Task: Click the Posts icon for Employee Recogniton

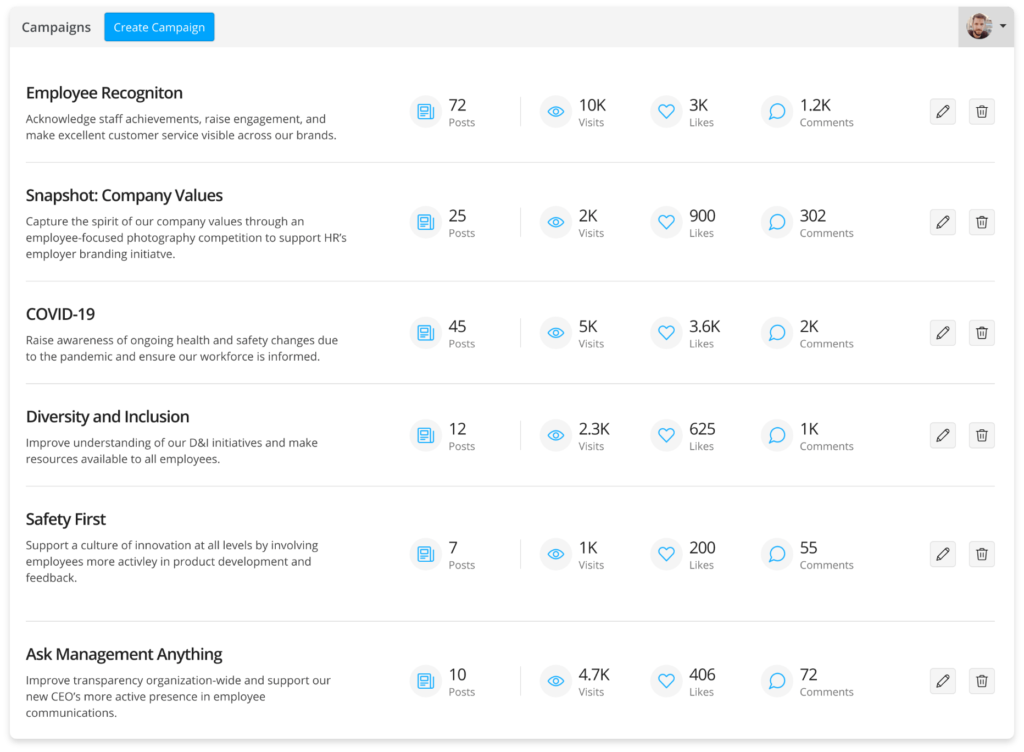Action: click(x=425, y=111)
